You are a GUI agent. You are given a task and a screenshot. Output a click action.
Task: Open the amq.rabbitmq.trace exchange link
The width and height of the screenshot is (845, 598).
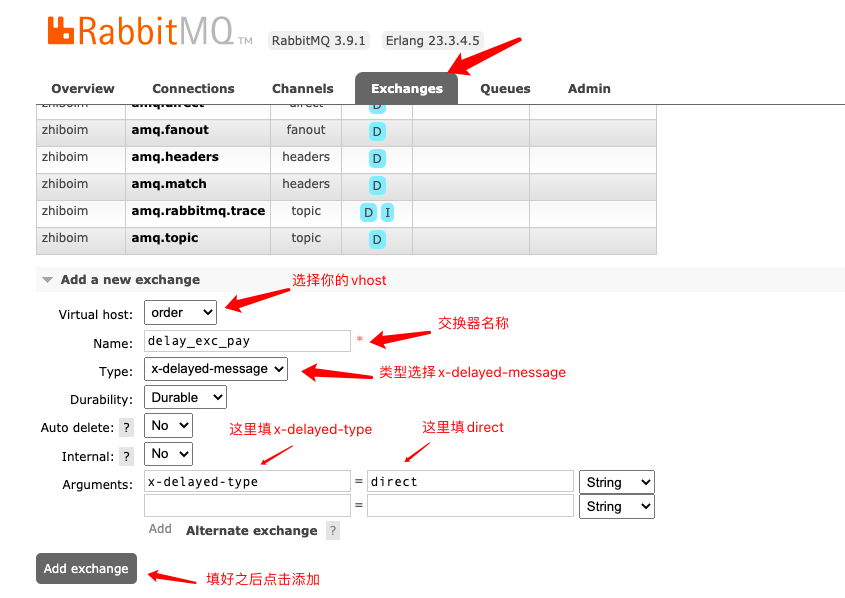tap(198, 211)
